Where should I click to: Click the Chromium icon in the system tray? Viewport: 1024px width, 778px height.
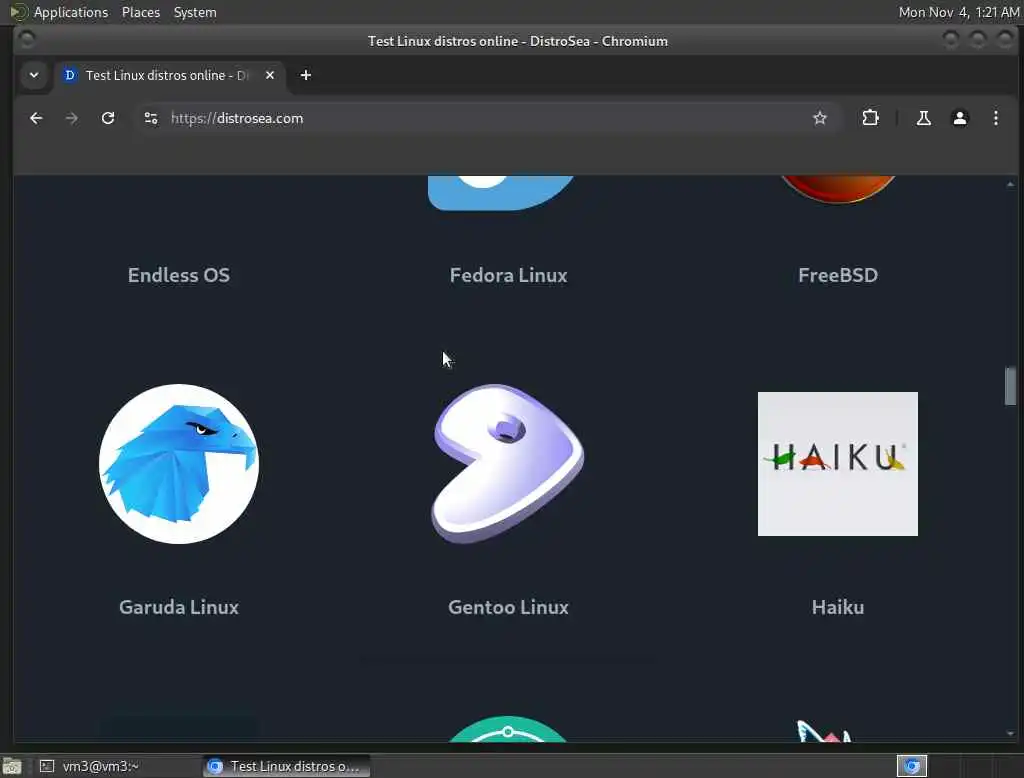point(912,766)
